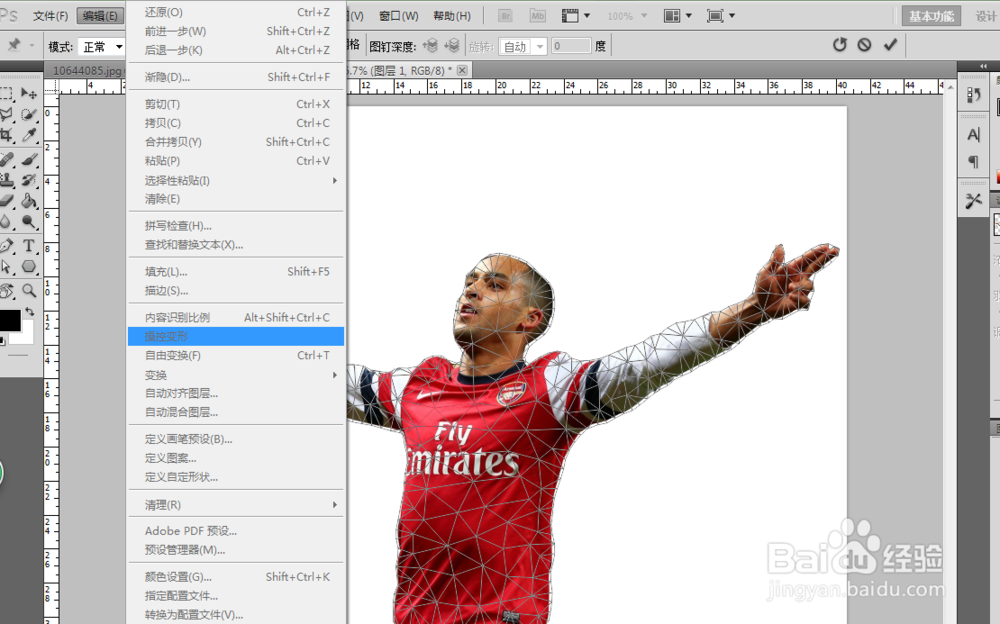Commit the puppet warp with checkmark

click(890, 45)
